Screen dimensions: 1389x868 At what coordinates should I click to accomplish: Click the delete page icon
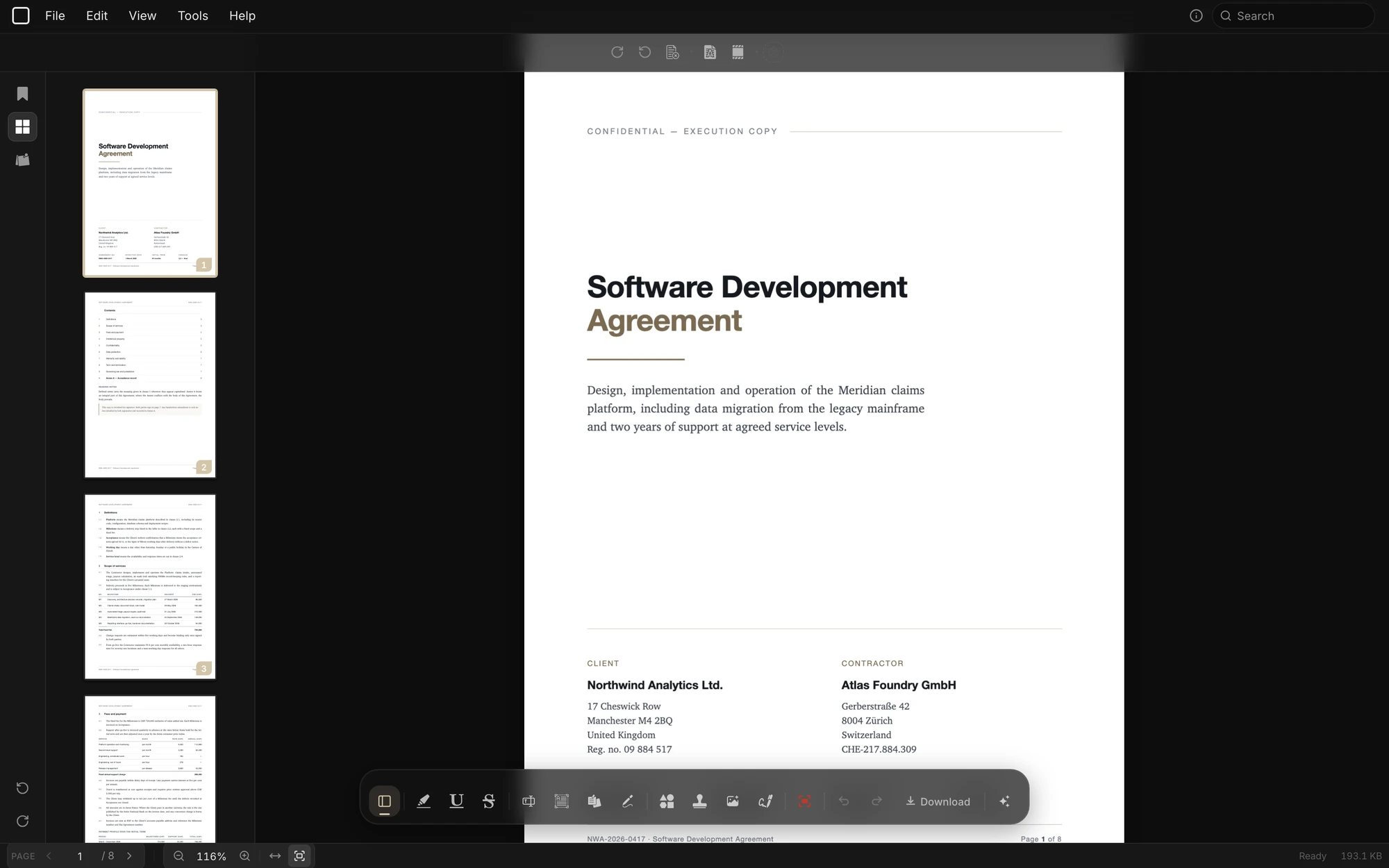point(672,52)
